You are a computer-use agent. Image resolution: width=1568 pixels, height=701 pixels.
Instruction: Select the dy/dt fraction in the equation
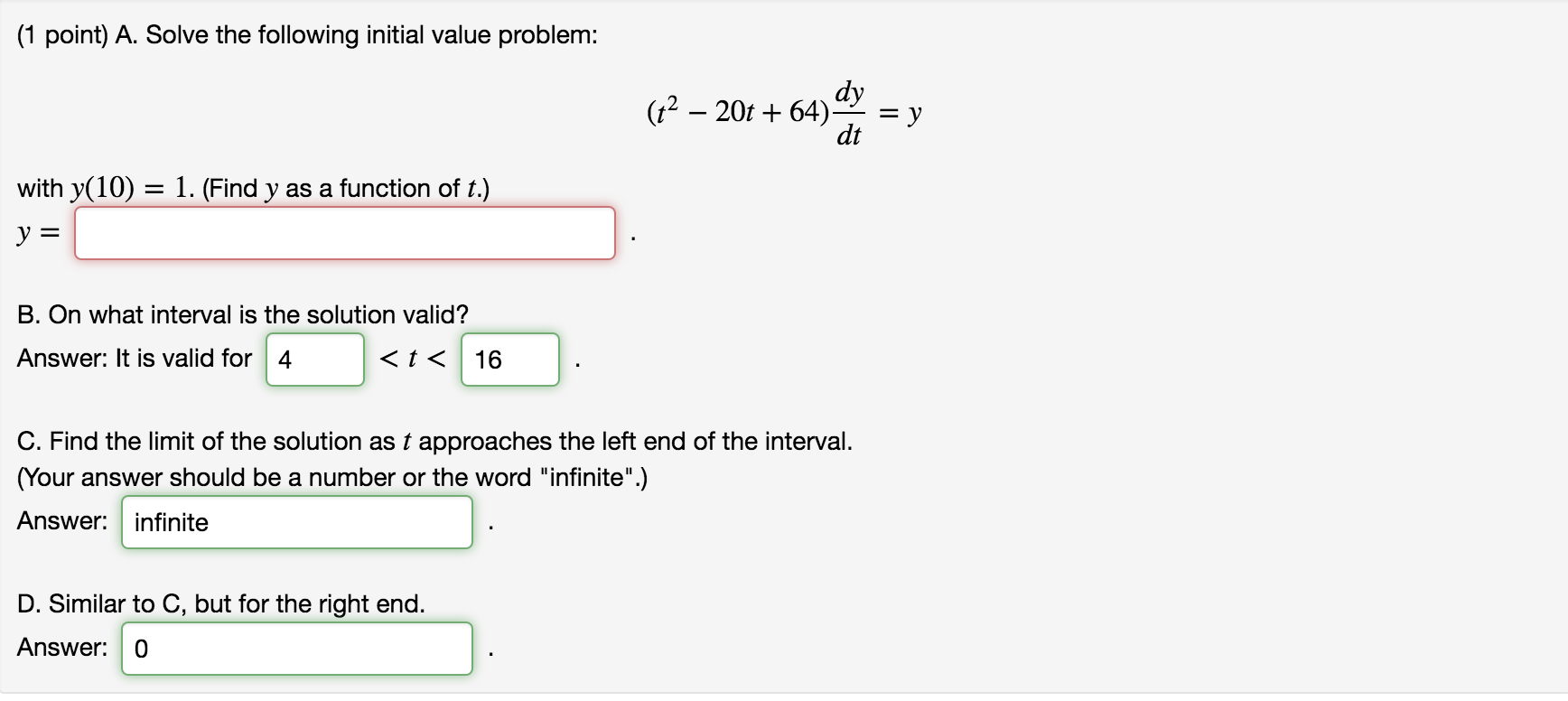point(849,113)
